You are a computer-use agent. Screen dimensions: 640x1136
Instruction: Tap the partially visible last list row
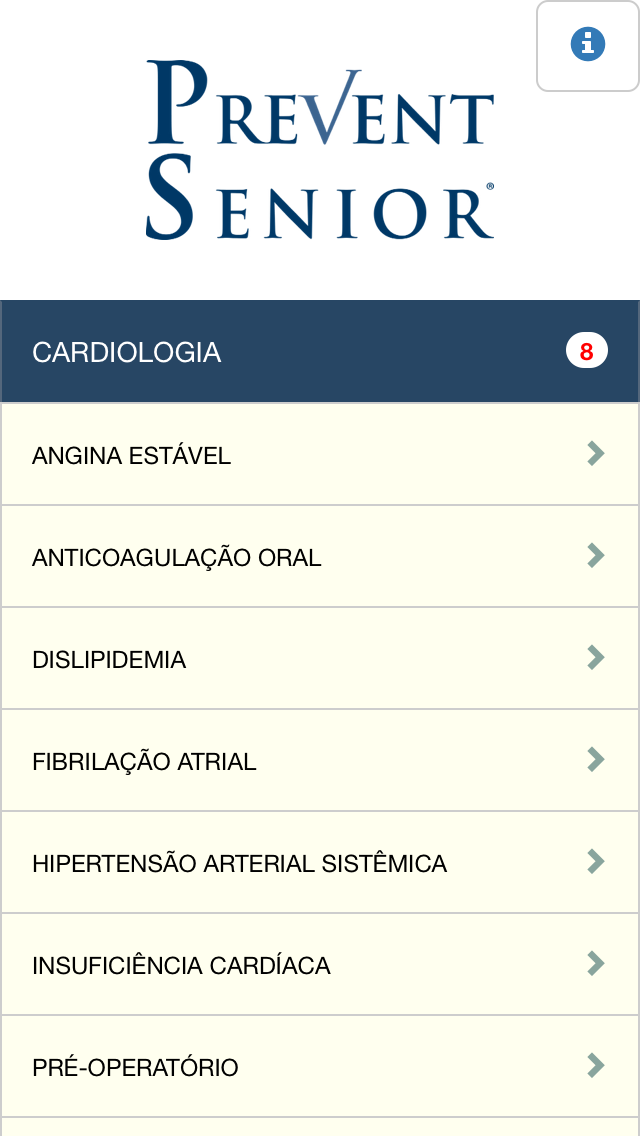[320, 1127]
